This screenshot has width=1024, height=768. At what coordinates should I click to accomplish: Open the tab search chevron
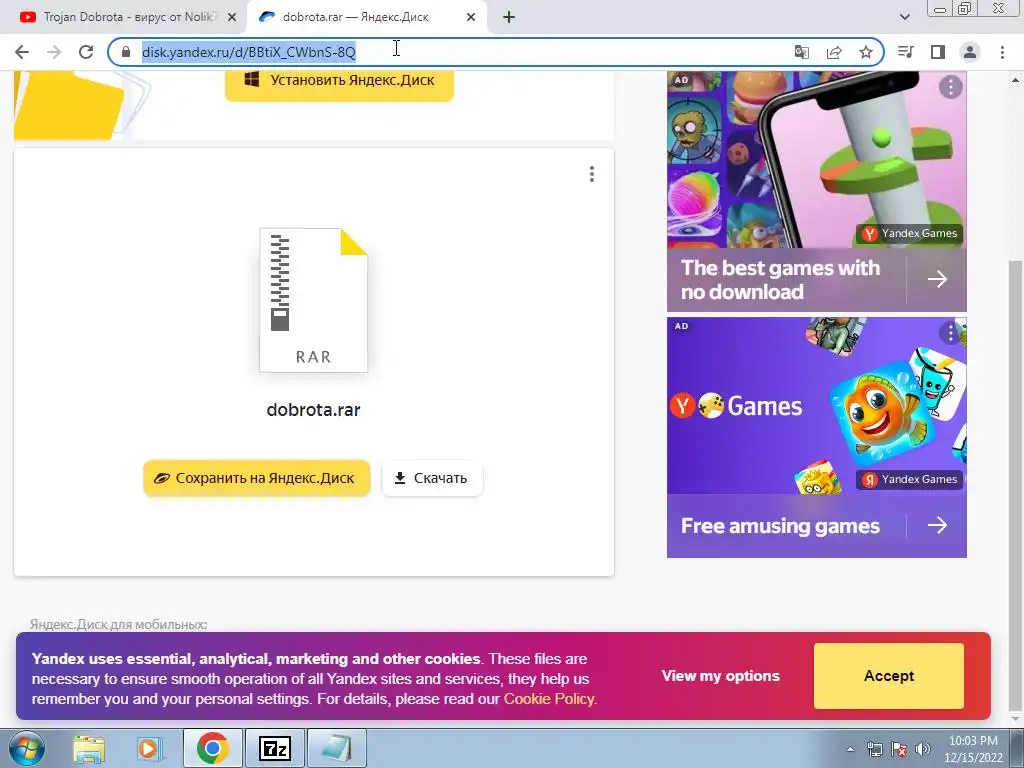tap(905, 17)
